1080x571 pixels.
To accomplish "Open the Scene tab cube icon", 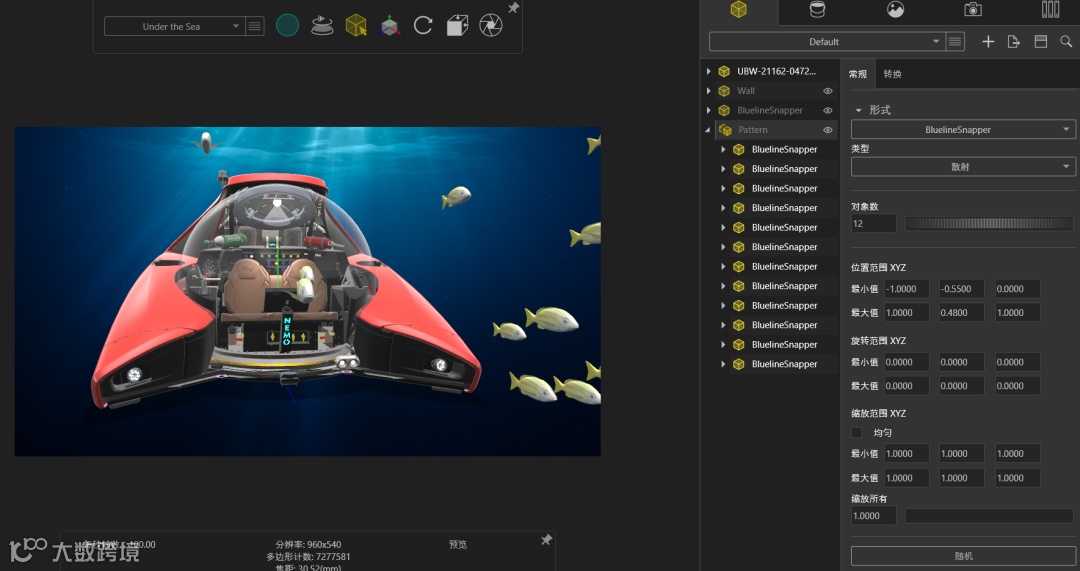I will pyautogui.click(x=738, y=10).
